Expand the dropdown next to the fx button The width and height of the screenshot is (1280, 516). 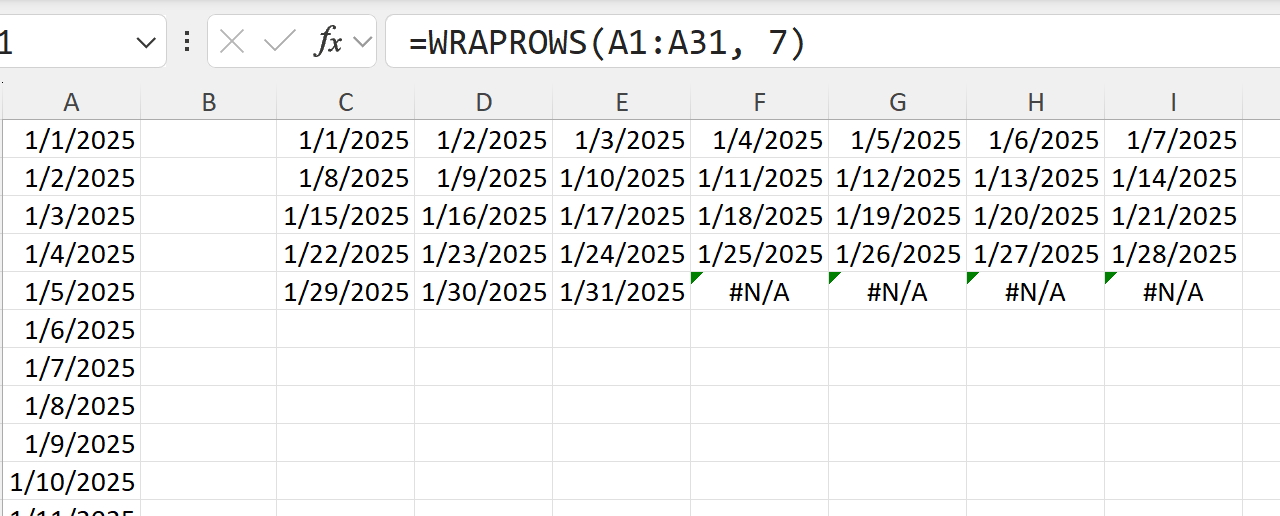click(362, 42)
